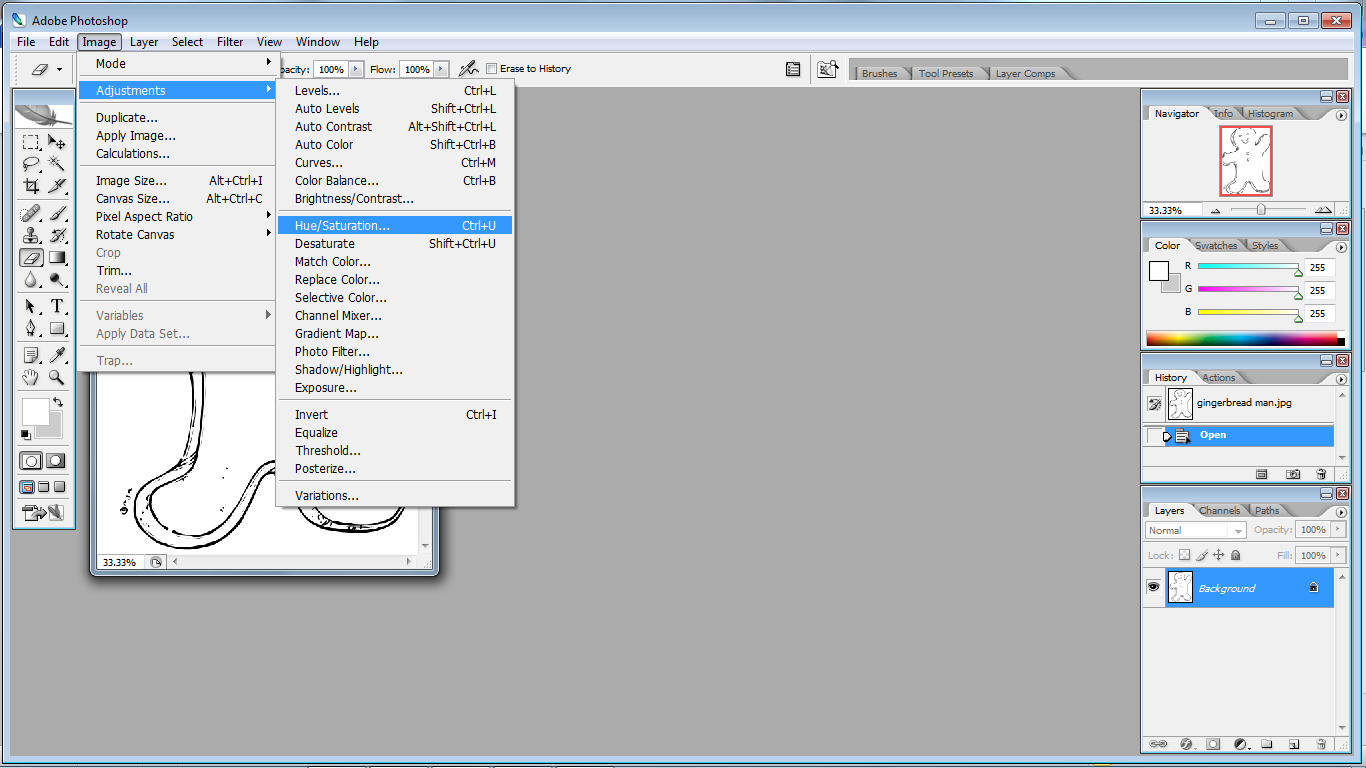Select the Brush tool

point(57,214)
